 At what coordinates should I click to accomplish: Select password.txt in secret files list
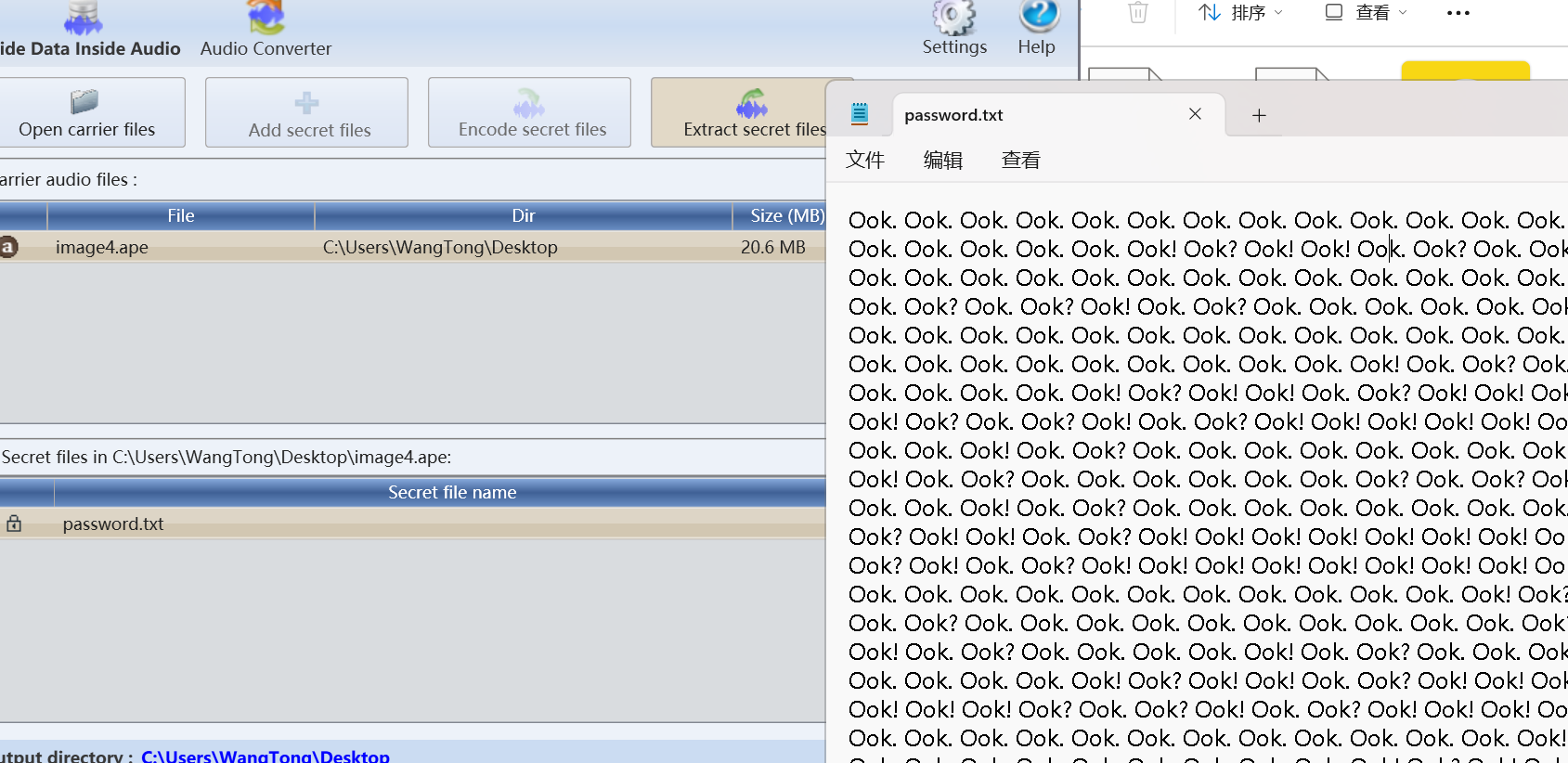click(412, 524)
